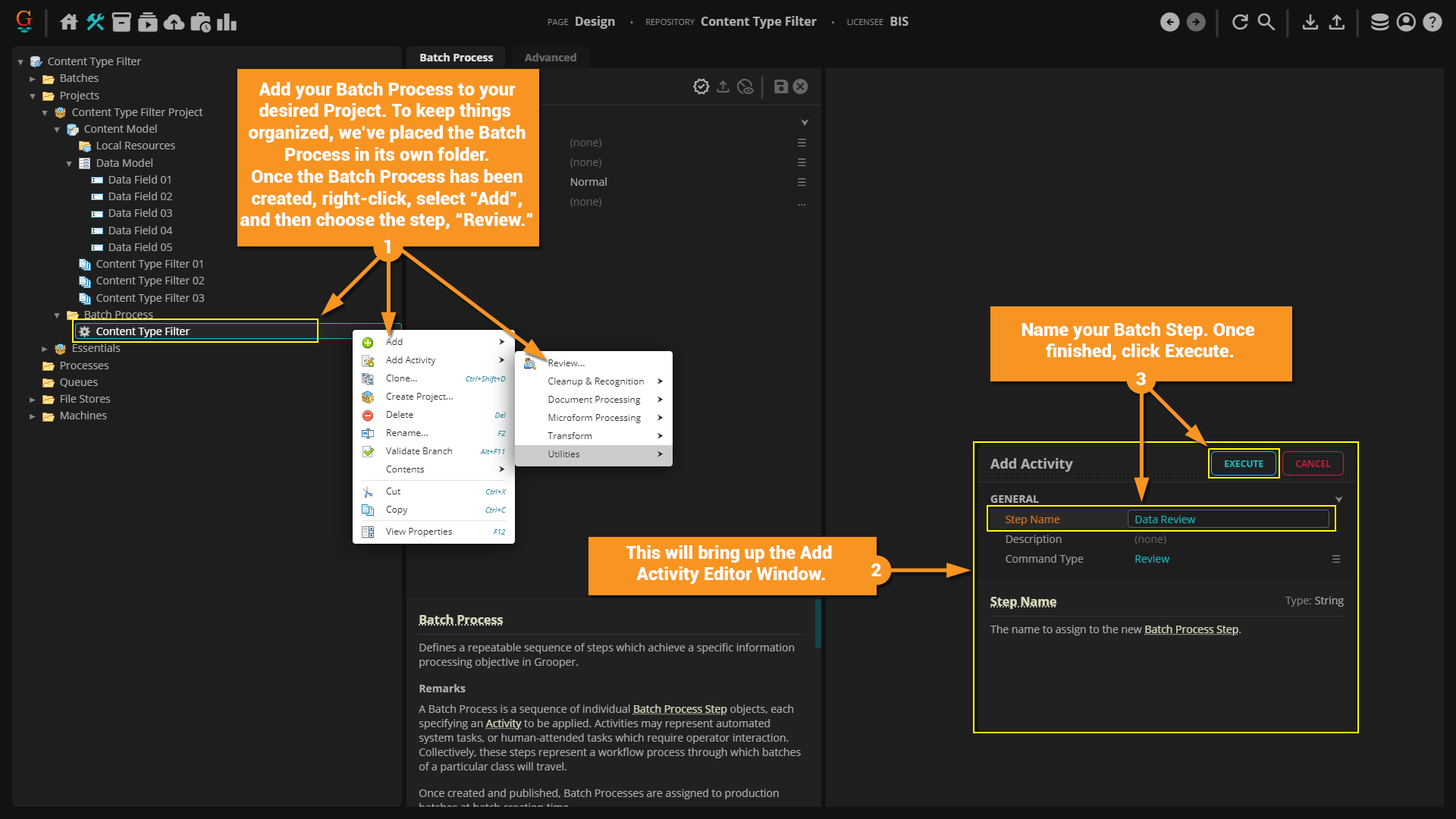Viewport: 1456px width, 819px height.
Task: Expand the Batches folder
Action: tap(33, 79)
